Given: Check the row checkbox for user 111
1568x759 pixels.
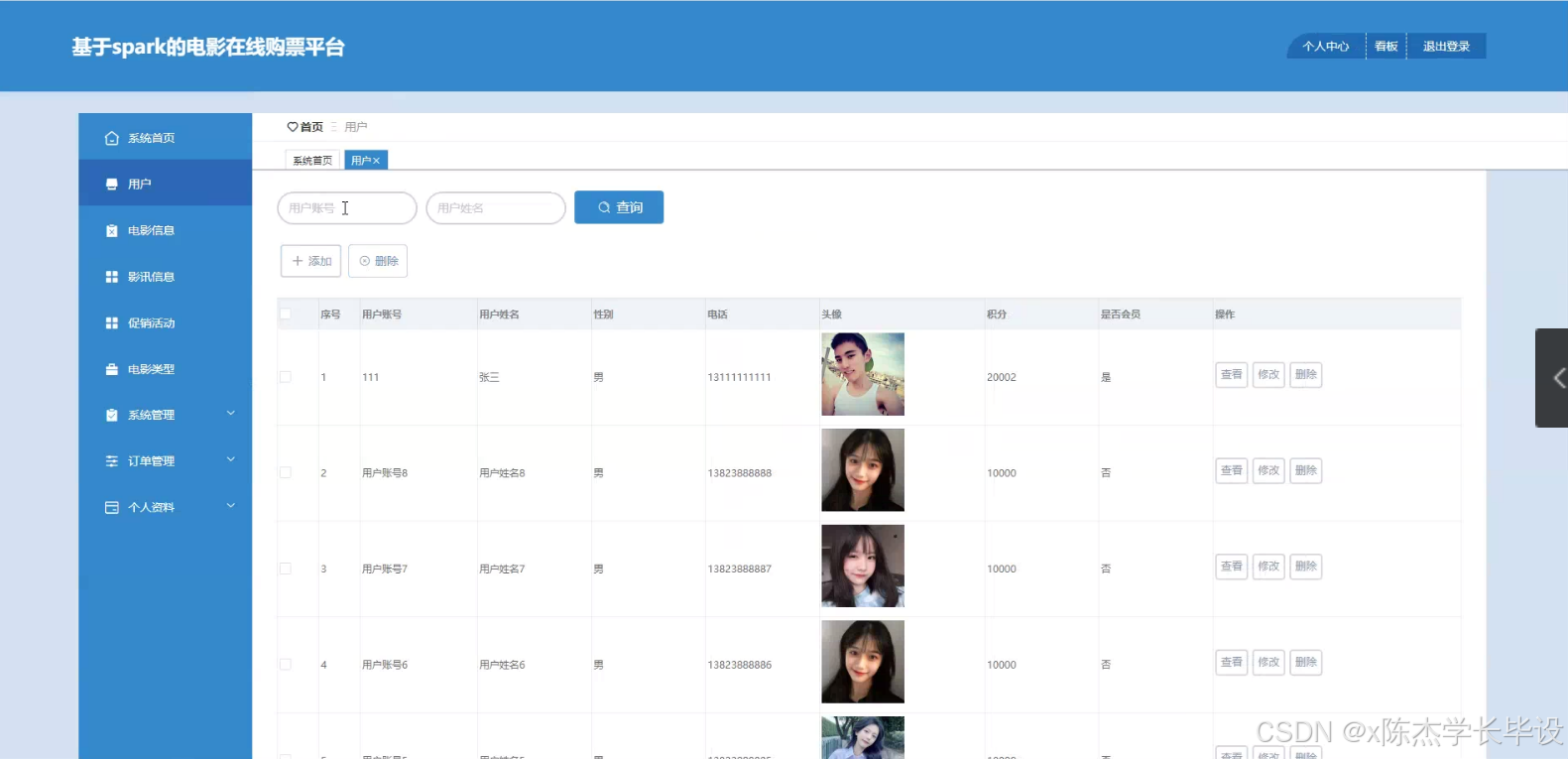Looking at the screenshot, I should pos(286,377).
